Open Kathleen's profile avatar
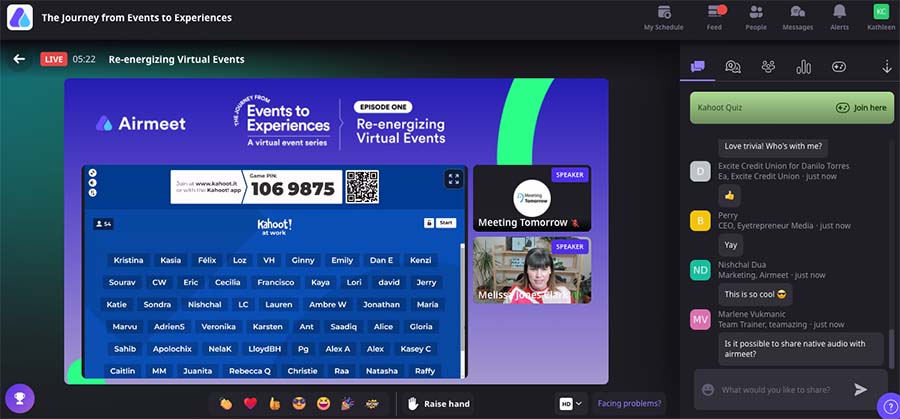This screenshot has height=419, width=900. point(880,11)
